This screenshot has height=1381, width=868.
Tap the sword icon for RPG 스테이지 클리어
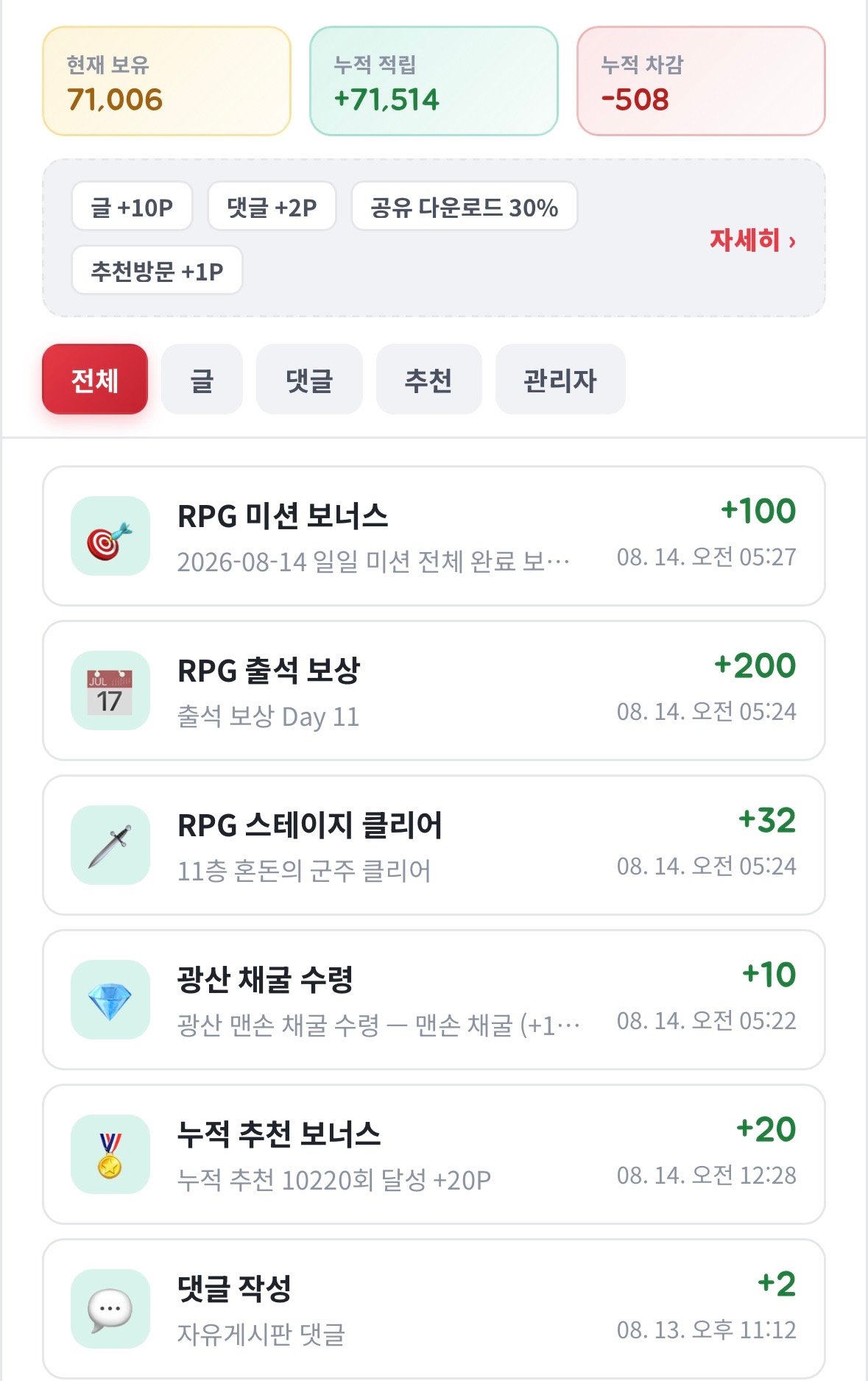(x=110, y=845)
